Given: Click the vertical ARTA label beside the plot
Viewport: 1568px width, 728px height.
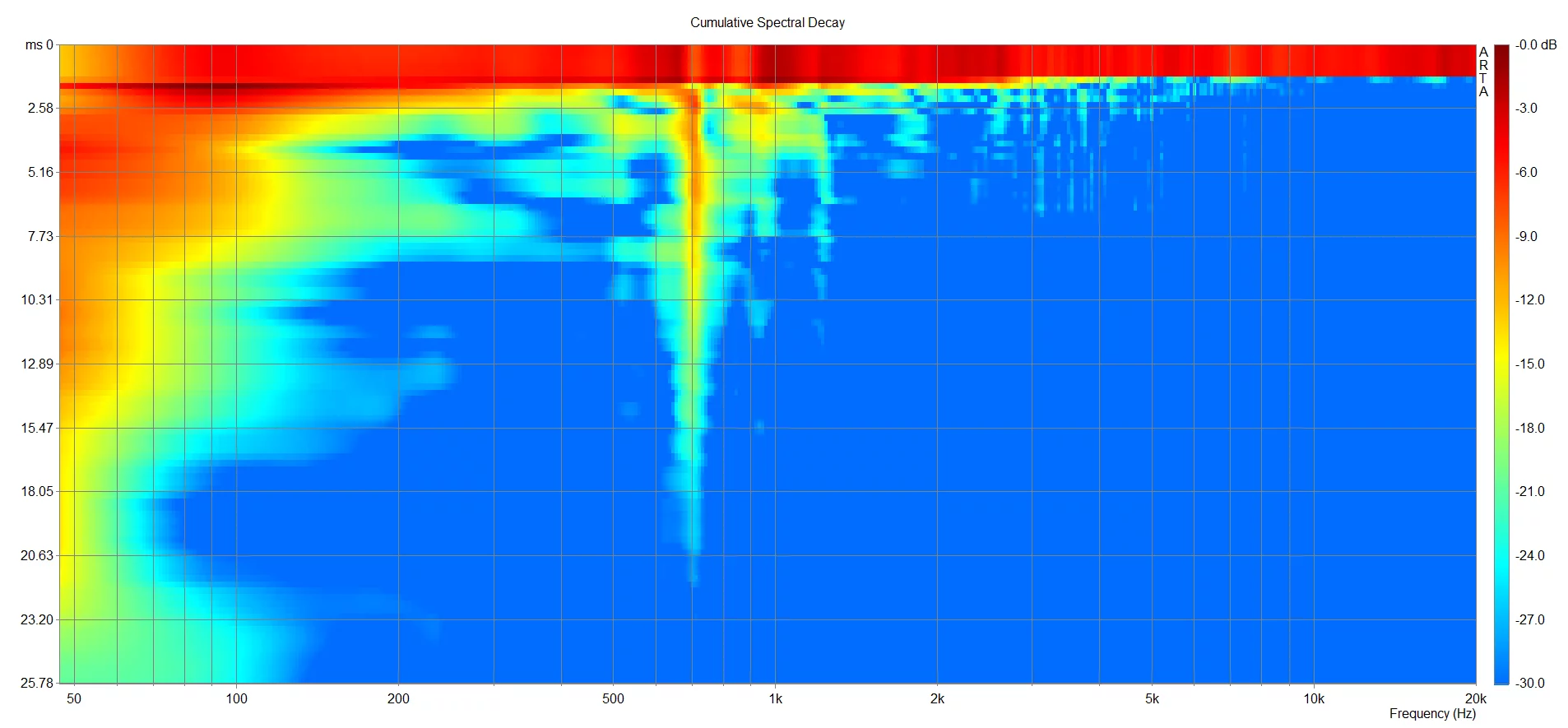Looking at the screenshot, I should tap(1483, 72).
